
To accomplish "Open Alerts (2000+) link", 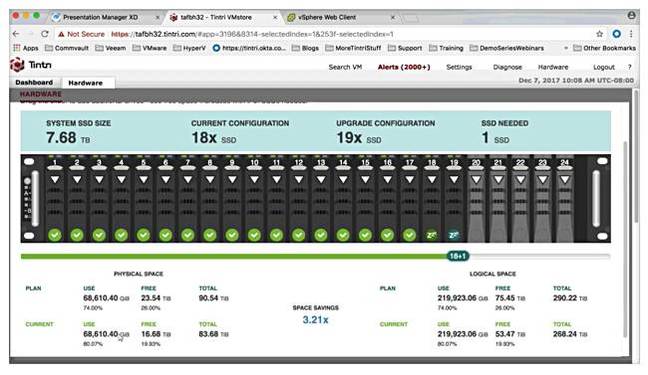I will 404,67.
